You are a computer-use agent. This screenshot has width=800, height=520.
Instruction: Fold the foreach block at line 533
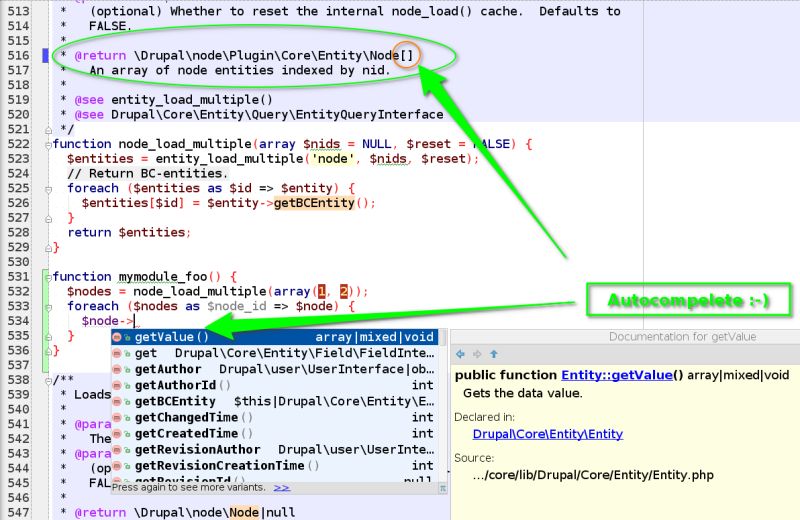pyautogui.click(x=48, y=307)
